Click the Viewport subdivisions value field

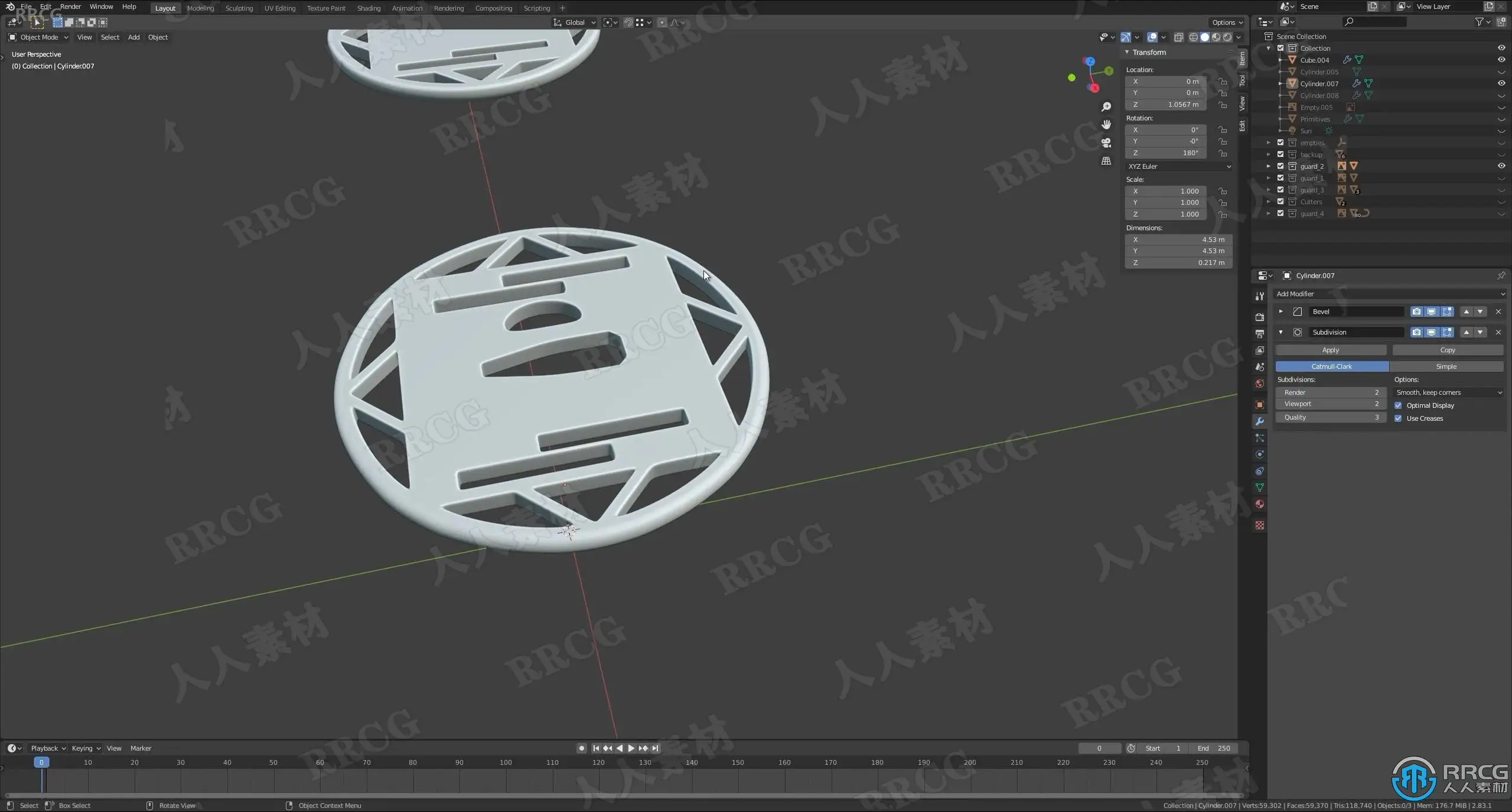1331,404
